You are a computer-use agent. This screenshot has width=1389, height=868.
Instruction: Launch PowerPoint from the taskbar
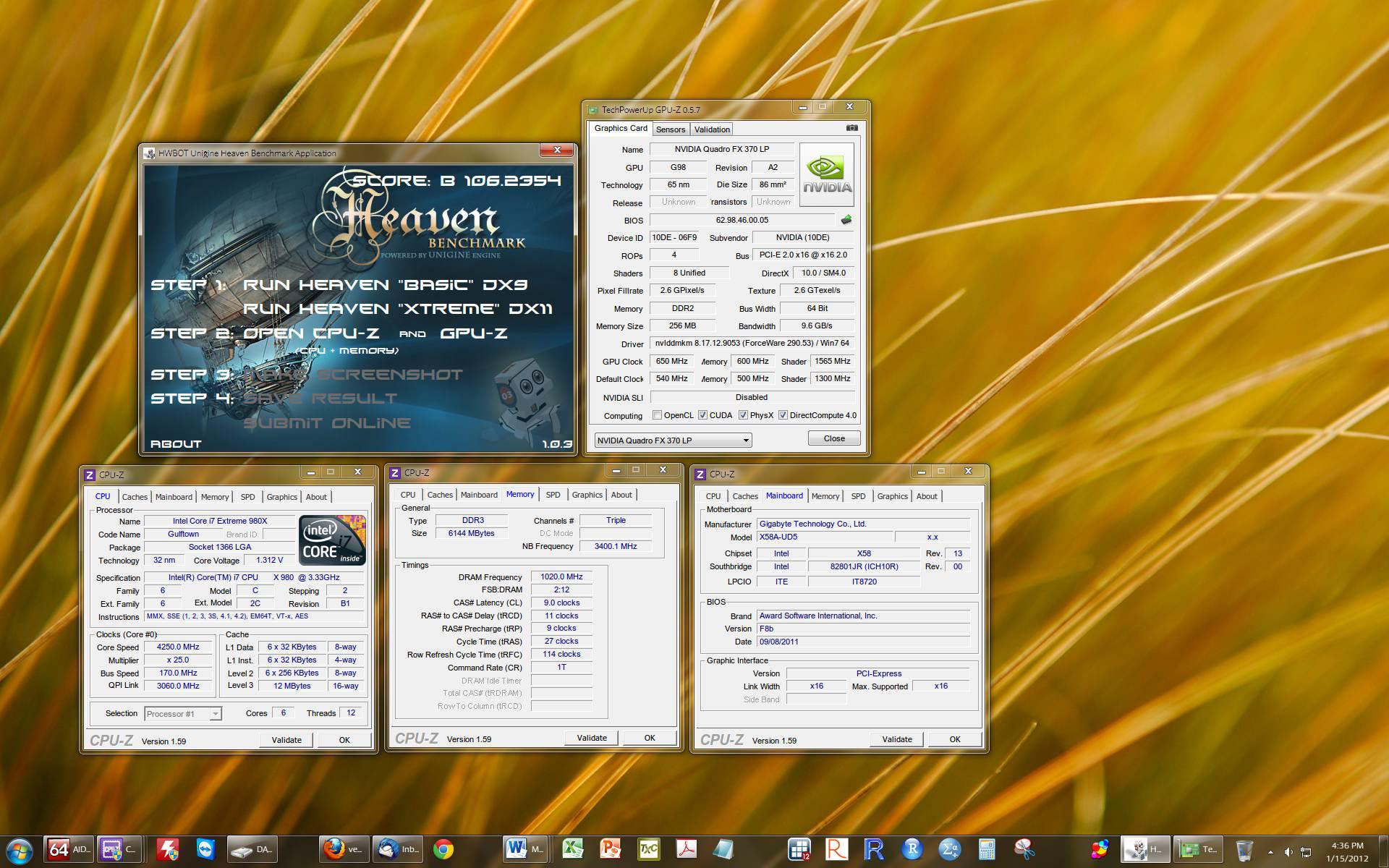point(611,849)
